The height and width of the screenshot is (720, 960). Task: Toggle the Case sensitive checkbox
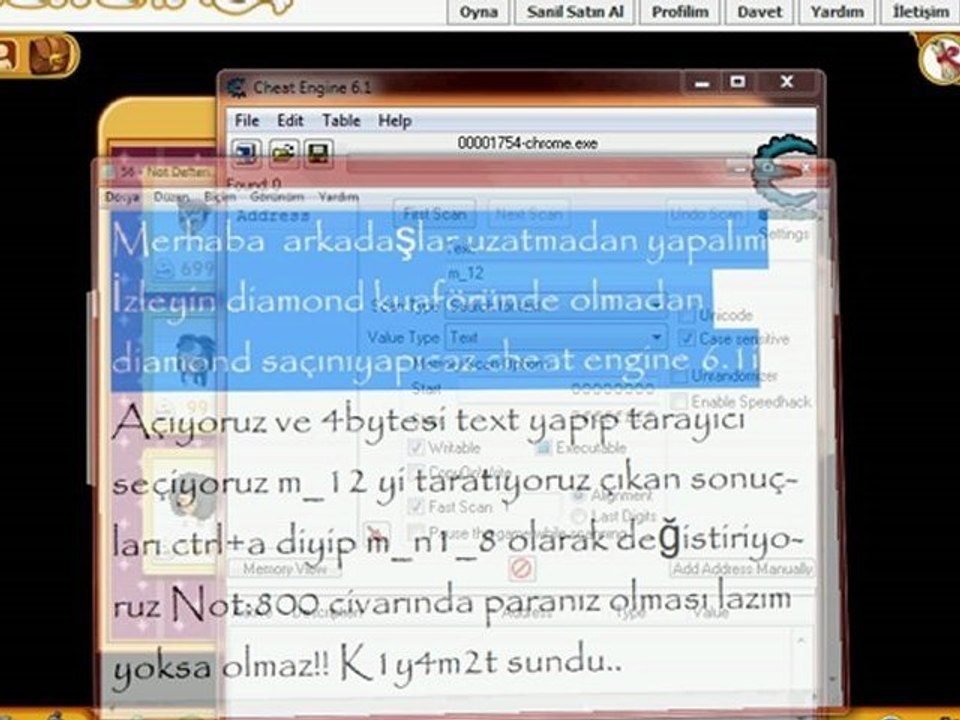[688, 339]
